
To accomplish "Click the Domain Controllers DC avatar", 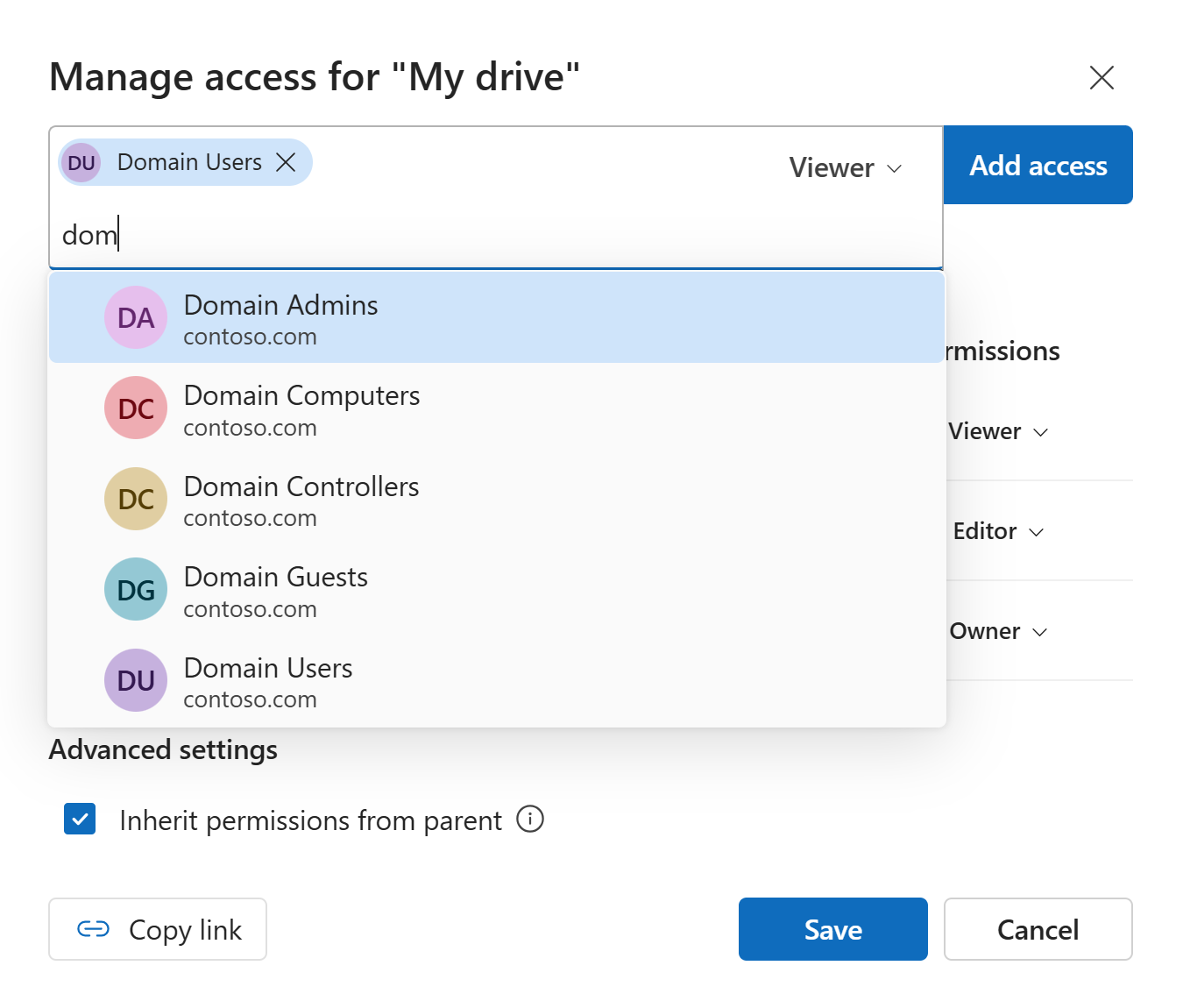I will (136, 499).
